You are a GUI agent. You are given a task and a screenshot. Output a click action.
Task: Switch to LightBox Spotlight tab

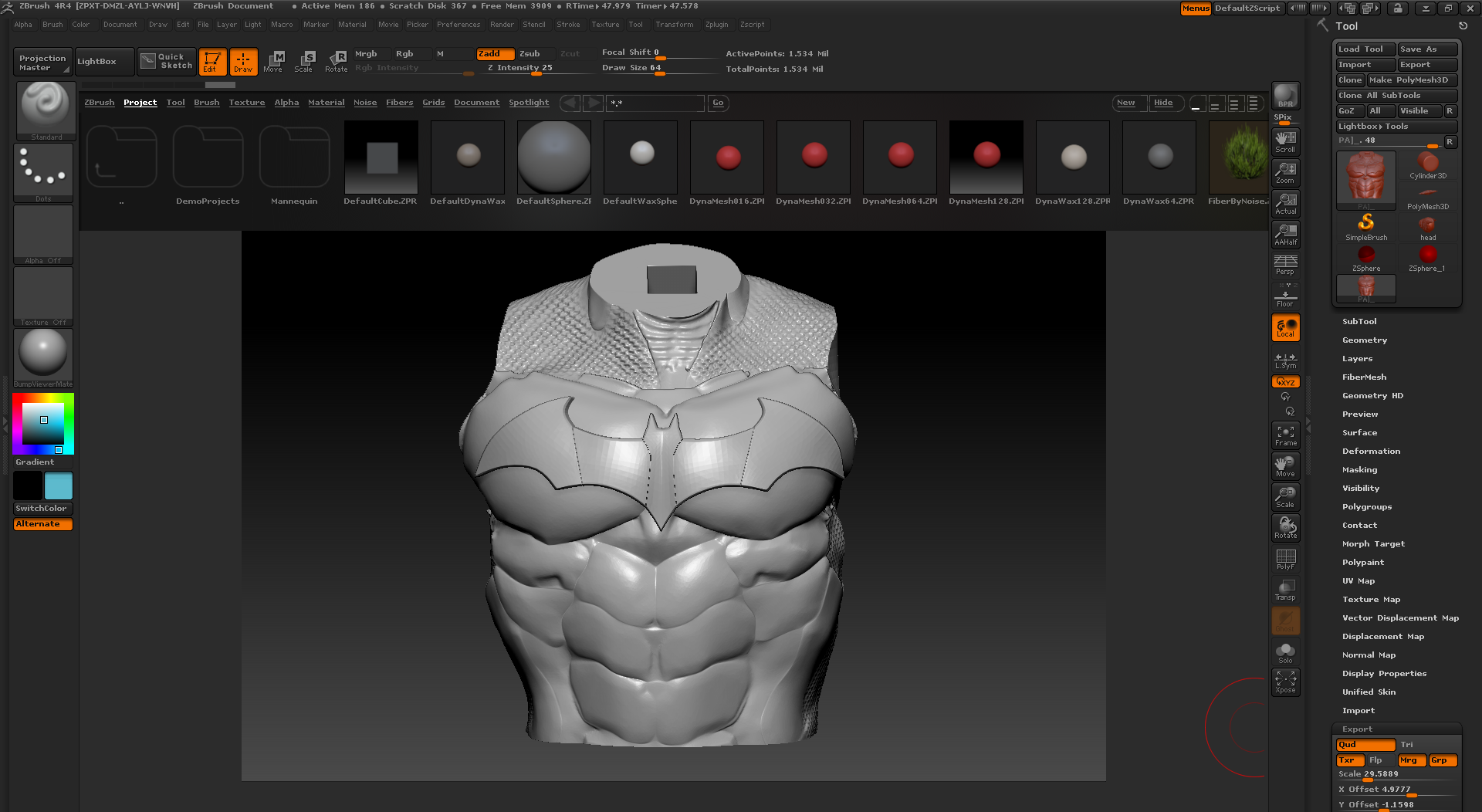tap(529, 103)
